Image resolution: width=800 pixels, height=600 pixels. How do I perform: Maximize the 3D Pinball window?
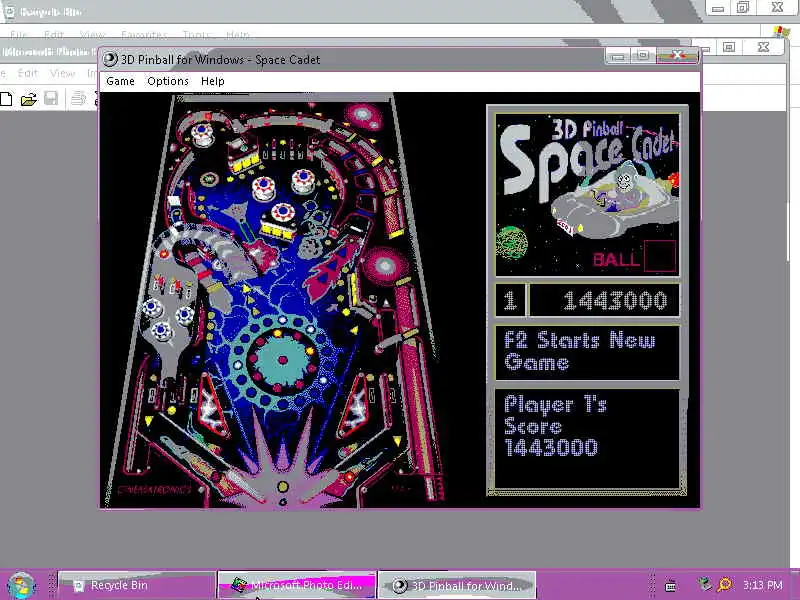[x=643, y=55]
